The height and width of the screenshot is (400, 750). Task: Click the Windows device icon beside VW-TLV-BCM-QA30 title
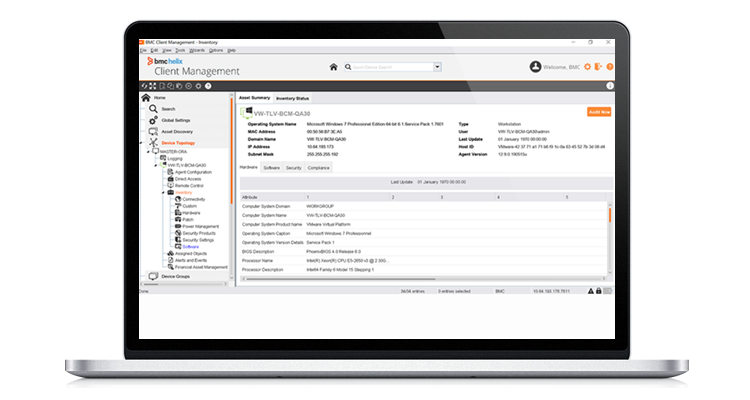[x=247, y=113]
